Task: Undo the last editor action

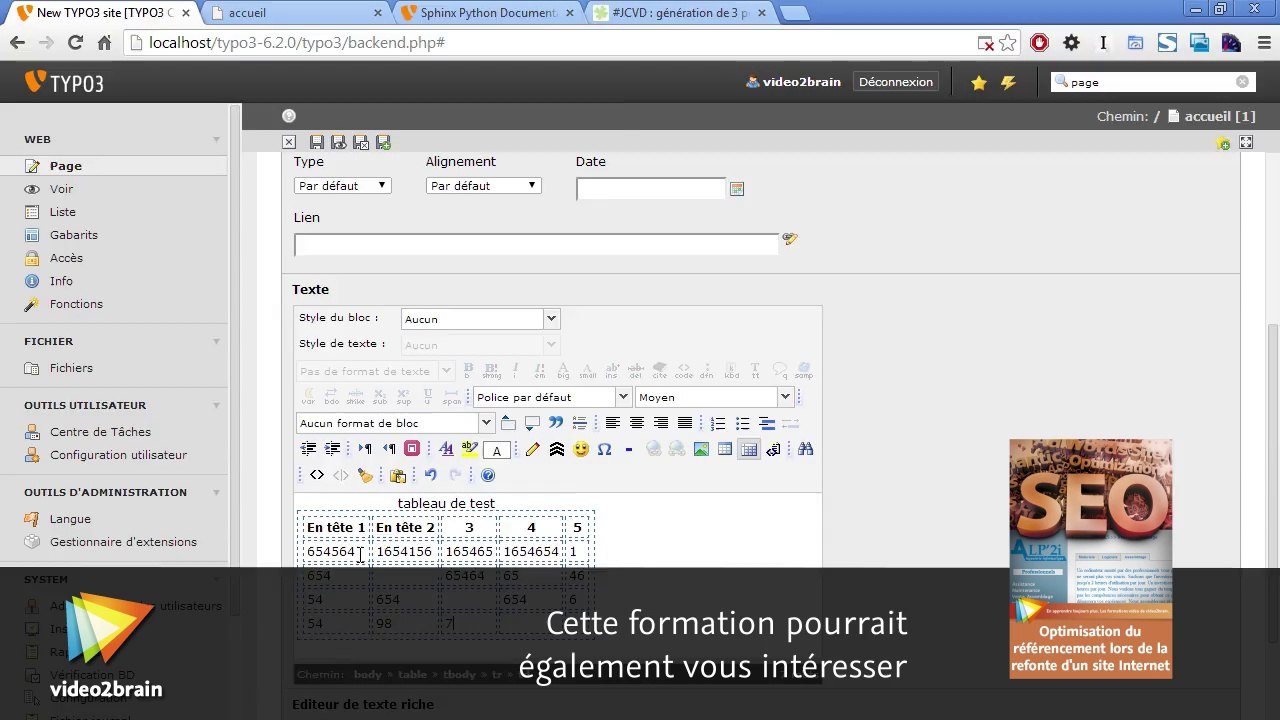Action: coord(430,475)
